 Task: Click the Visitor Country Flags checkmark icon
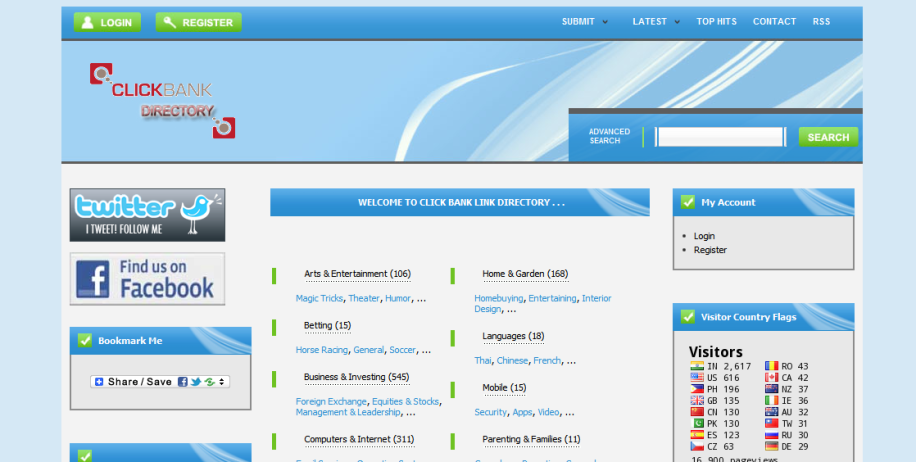click(688, 317)
